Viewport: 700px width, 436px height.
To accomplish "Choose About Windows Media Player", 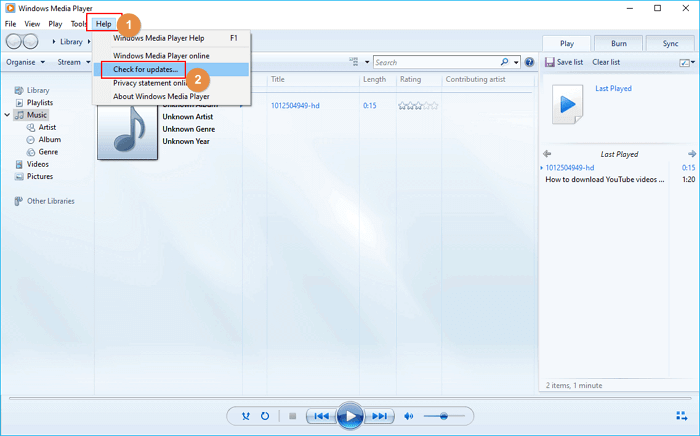I will 171,96.
